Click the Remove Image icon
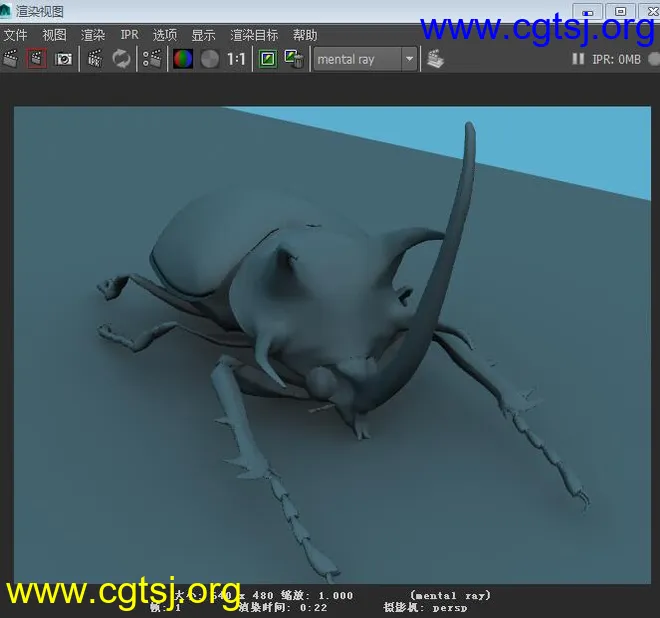This screenshot has width=660, height=618. 294,59
